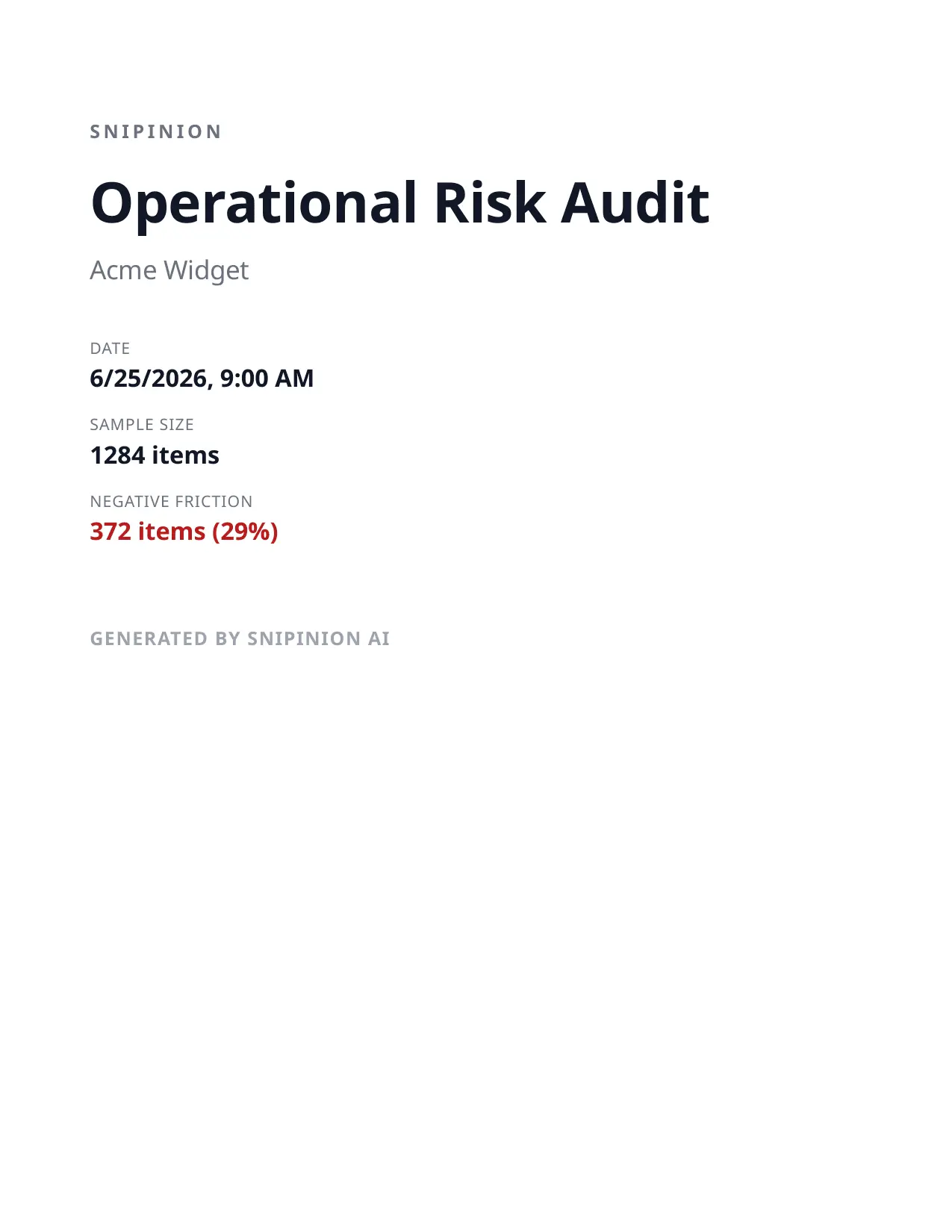
Task: Click the number 1284 in sample size
Action: [x=118, y=455]
